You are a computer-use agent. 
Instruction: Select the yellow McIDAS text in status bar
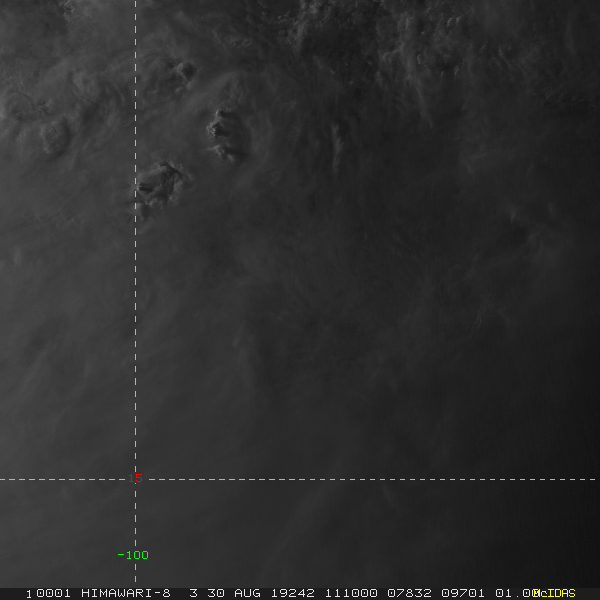554,593
